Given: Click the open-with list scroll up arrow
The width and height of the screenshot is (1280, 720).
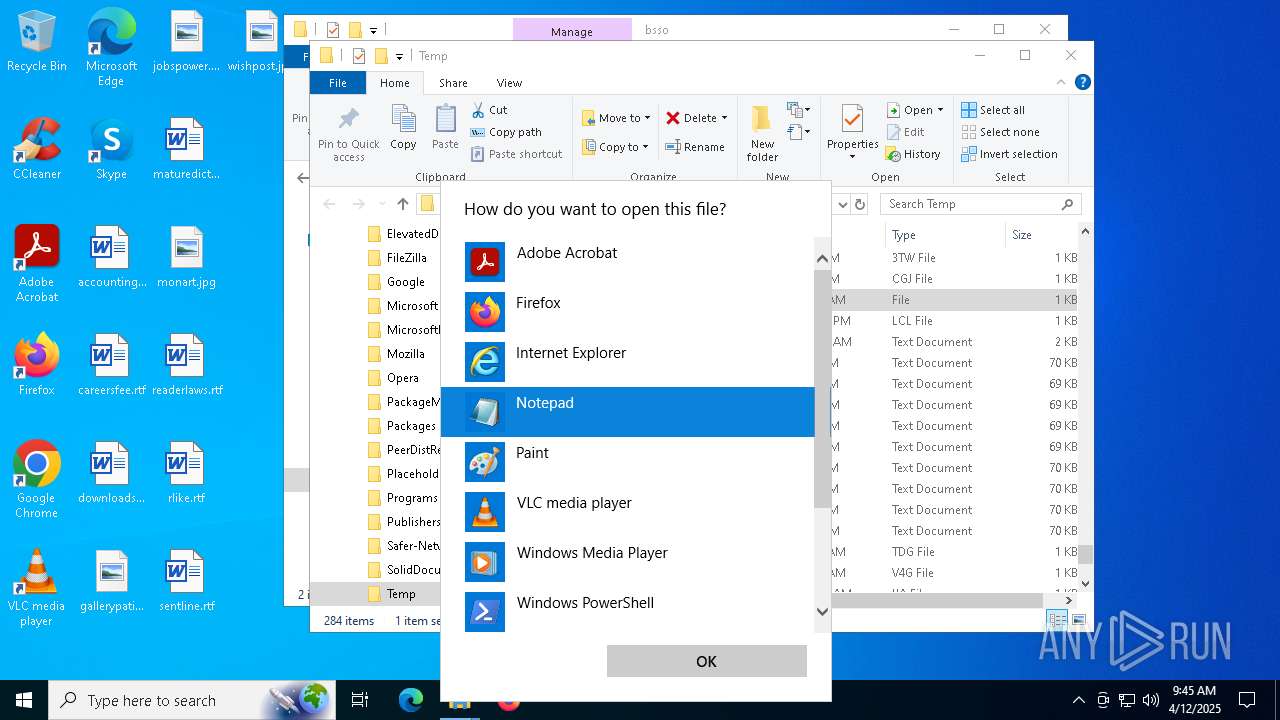Looking at the screenshot, I should pyautogui.click(x=823, y=258).
